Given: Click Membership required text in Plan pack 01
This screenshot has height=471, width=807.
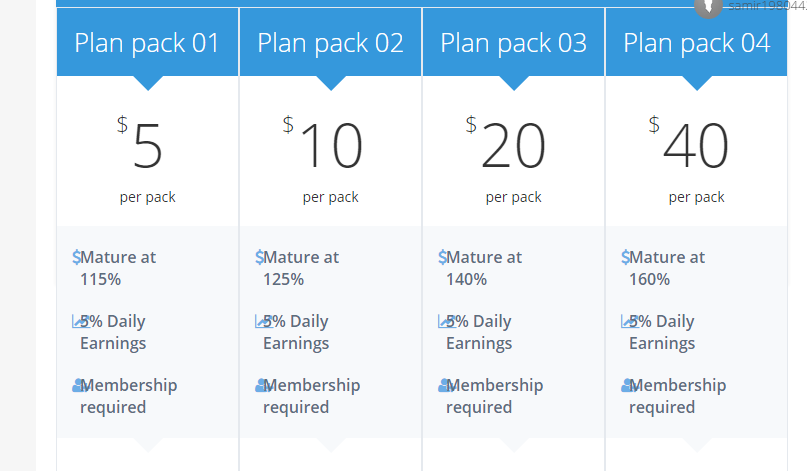Looking at the screenshot, I should [x=129, y=396].
